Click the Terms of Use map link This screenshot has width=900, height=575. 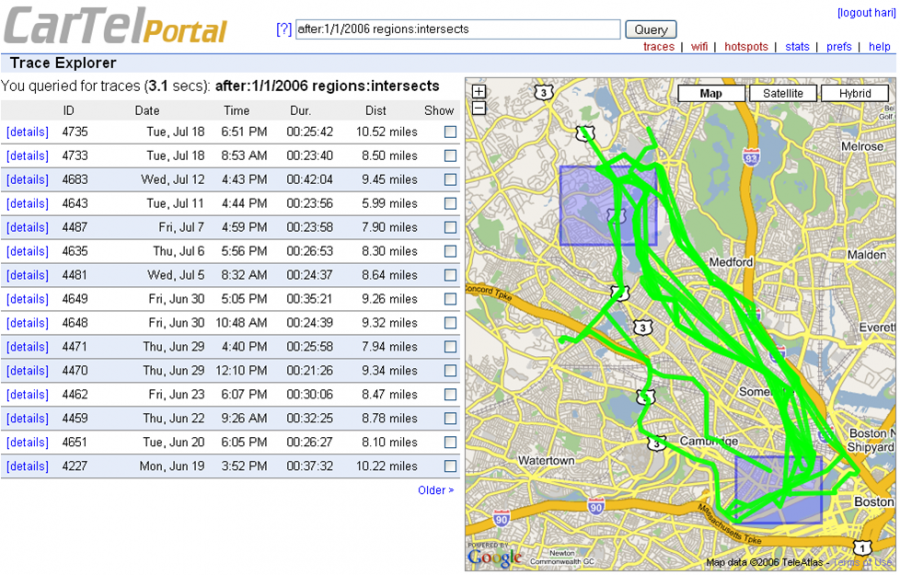tap(863, 562)
